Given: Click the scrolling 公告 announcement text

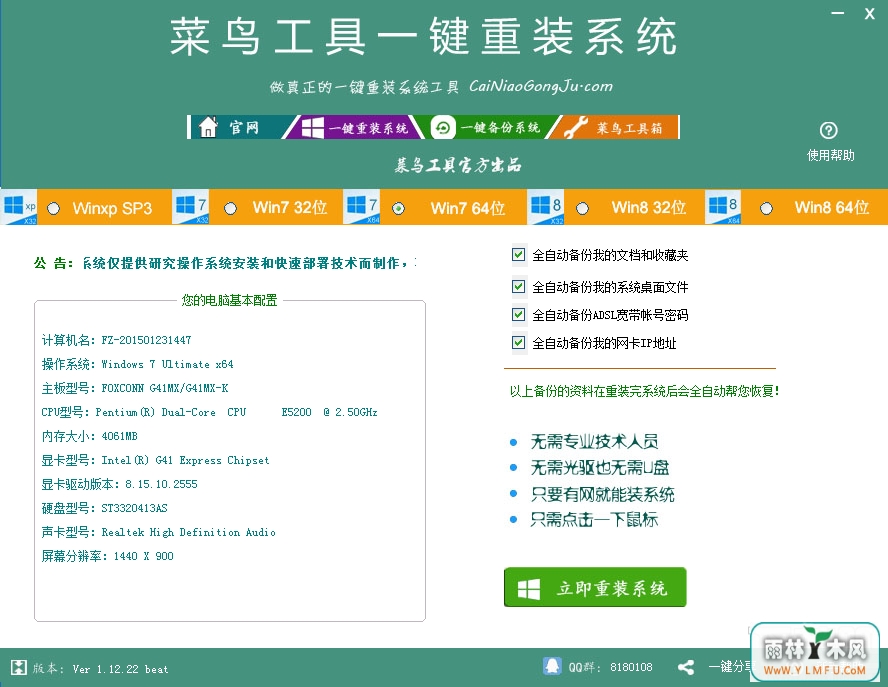Looking at the screenshot, I should tap(249, 263).
